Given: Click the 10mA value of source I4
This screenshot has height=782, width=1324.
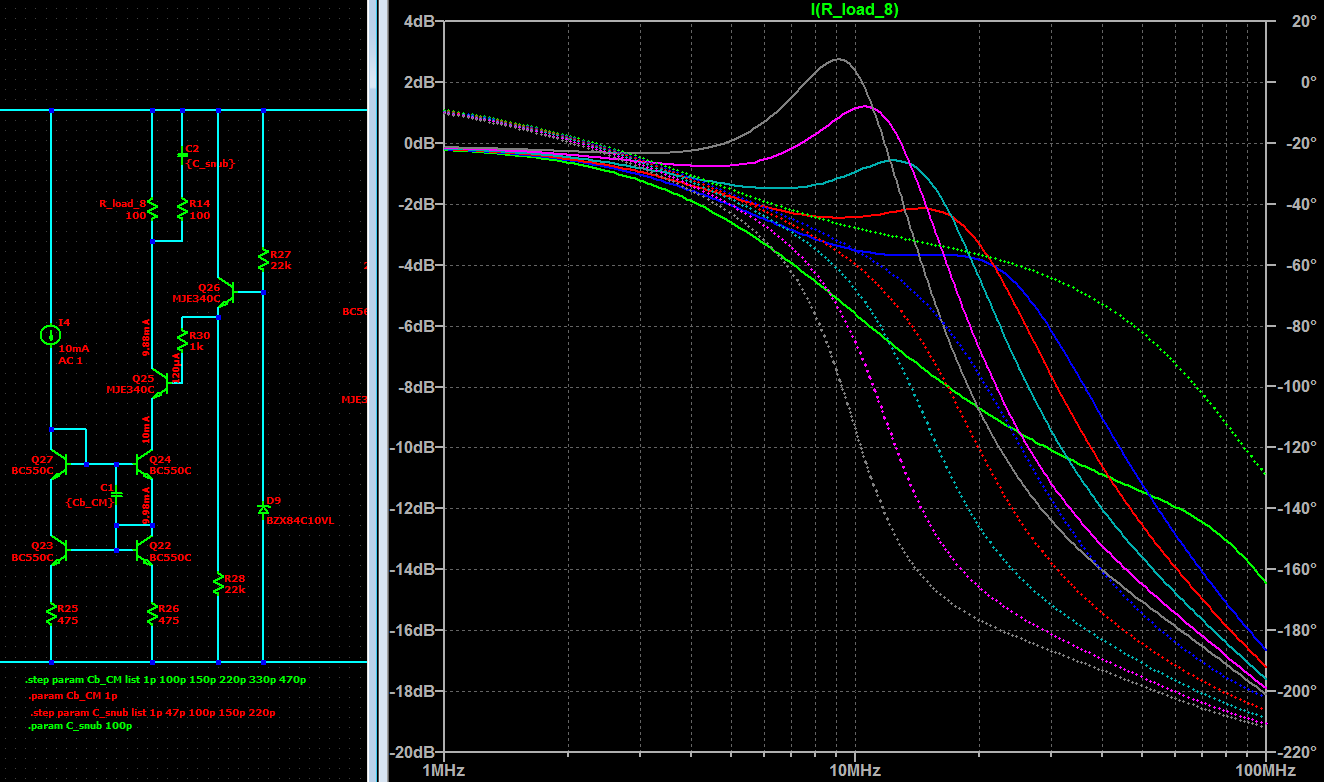Looking at the screenshot, I should coord(74,348).
